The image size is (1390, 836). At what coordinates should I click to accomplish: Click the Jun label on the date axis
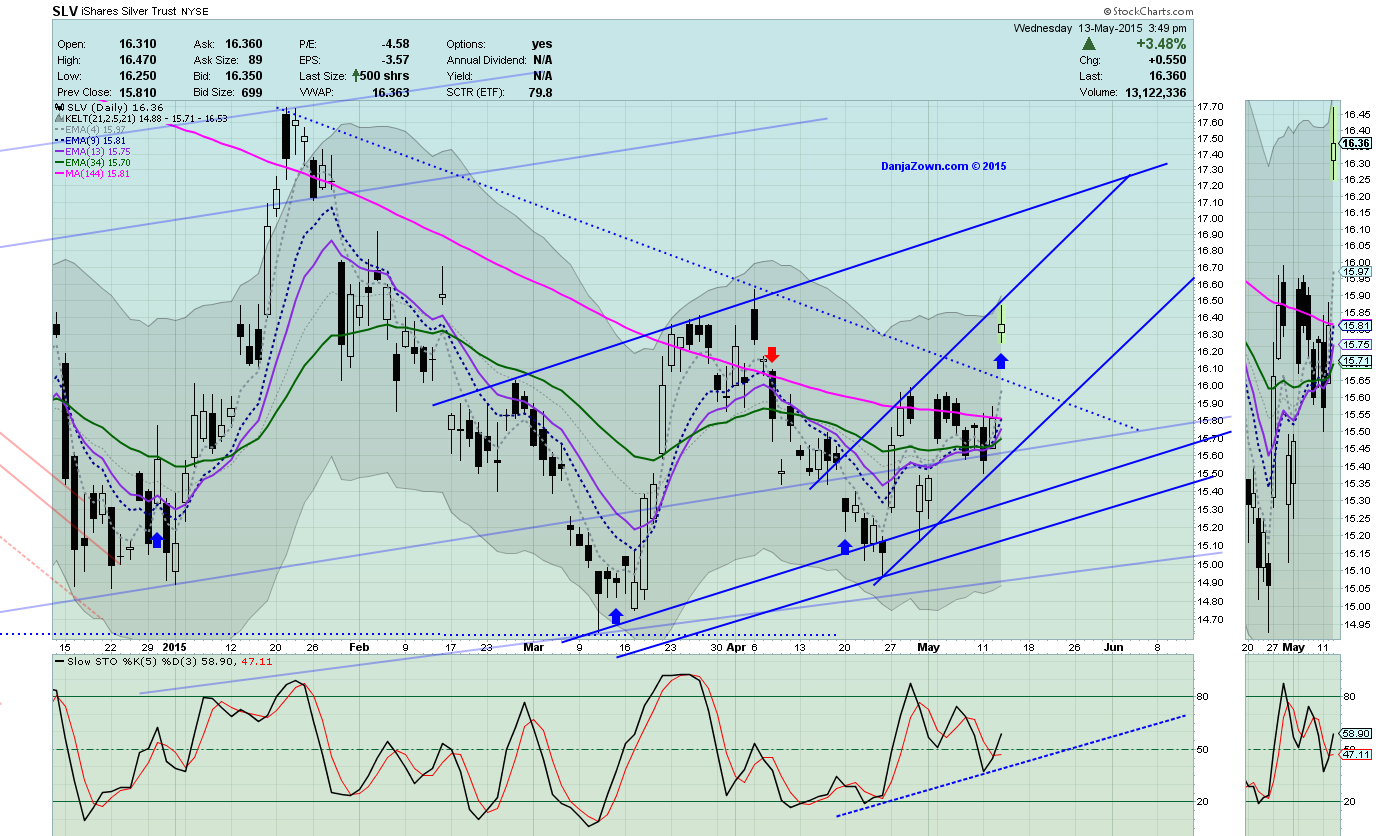click(1114, 647)
